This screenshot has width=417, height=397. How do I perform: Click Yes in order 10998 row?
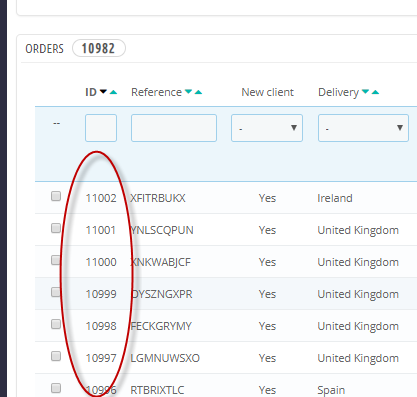(267, 326)
